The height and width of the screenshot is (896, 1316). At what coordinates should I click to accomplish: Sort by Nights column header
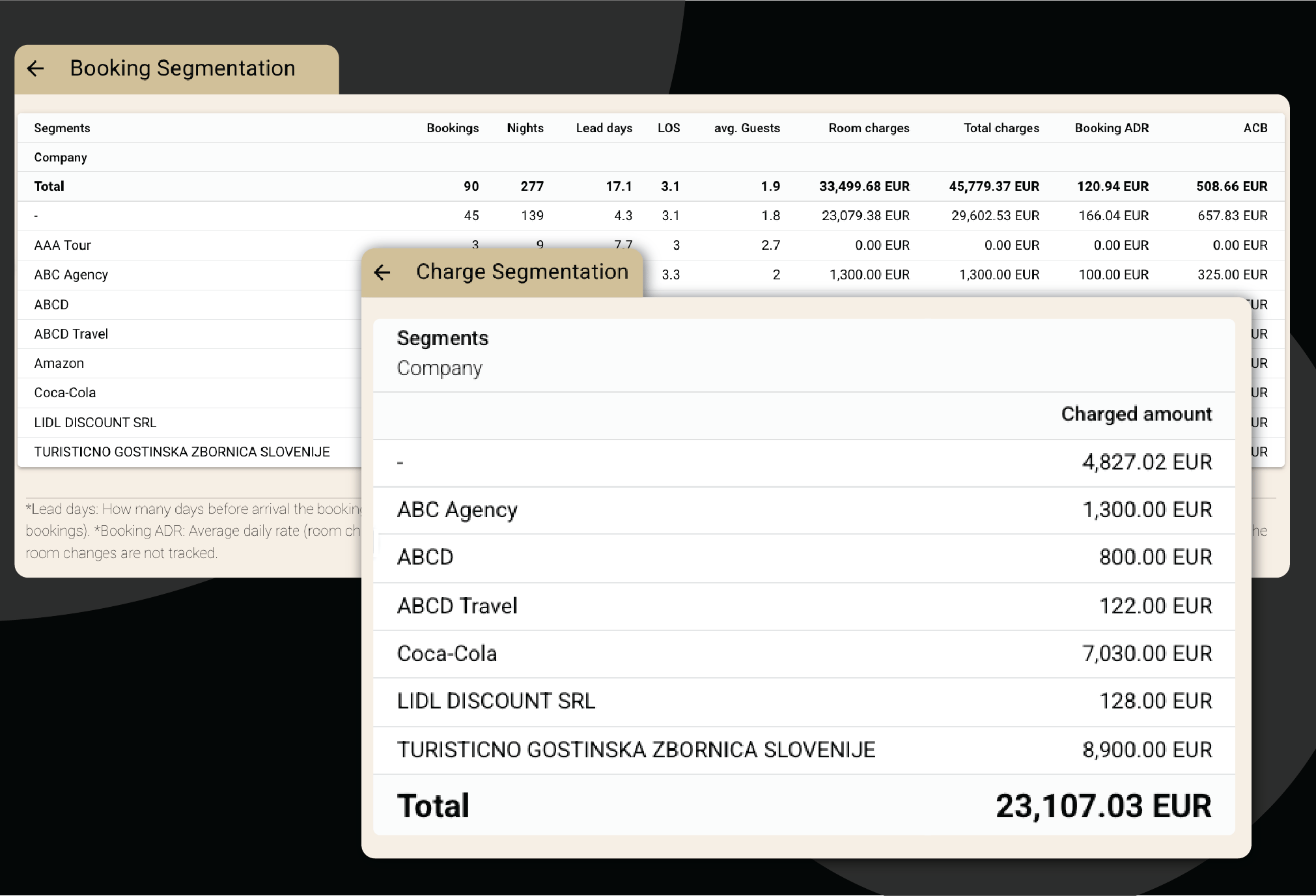pyautogui.click(x=525, y=128)
